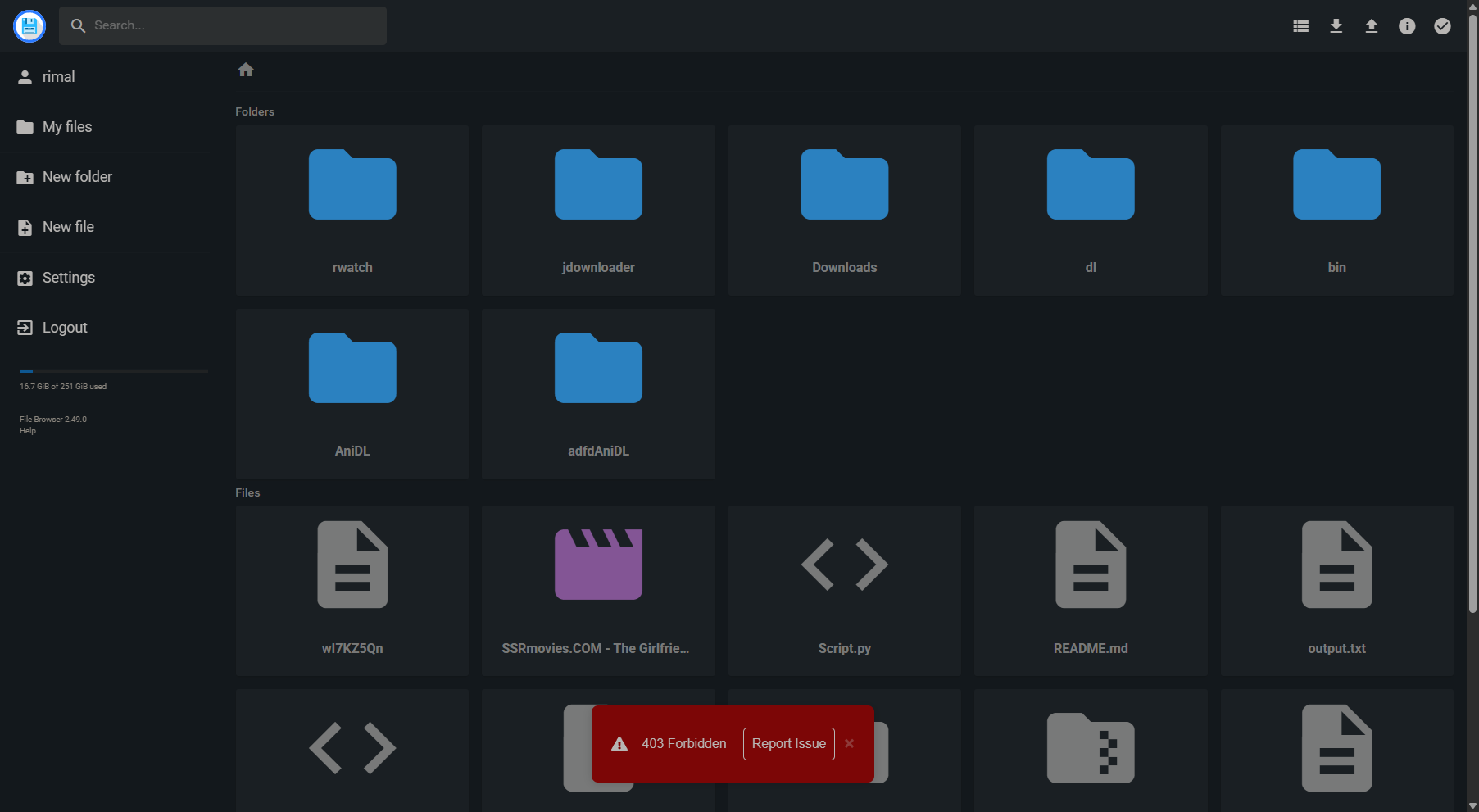Viewport: 1479px width, 812px height.
Task: Click the home breadcrumb icon
Action: coord(246,70)
